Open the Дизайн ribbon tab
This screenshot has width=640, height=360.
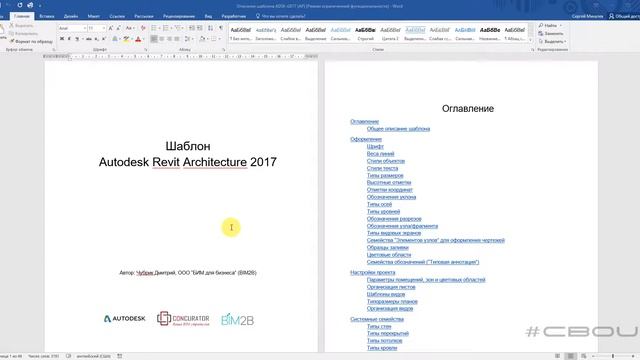(x=71, y=16)
